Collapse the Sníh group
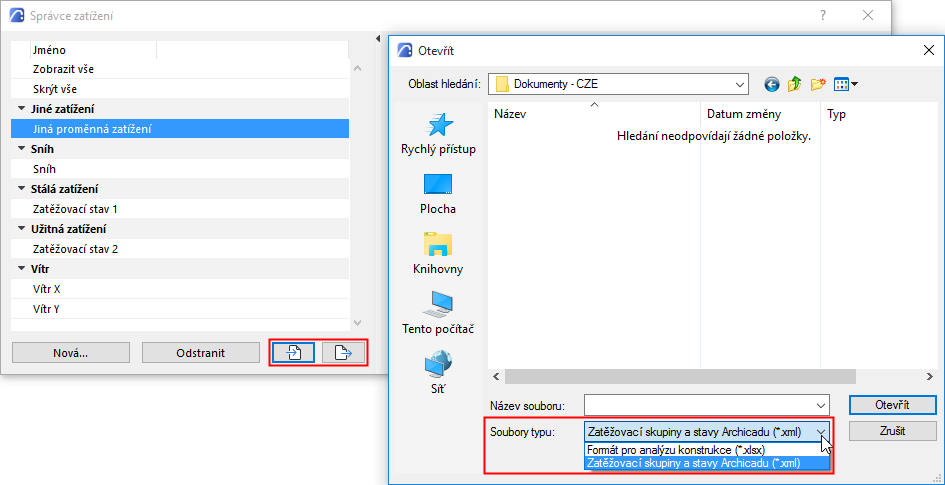945x485 pixels. click(x=21, y=149)
